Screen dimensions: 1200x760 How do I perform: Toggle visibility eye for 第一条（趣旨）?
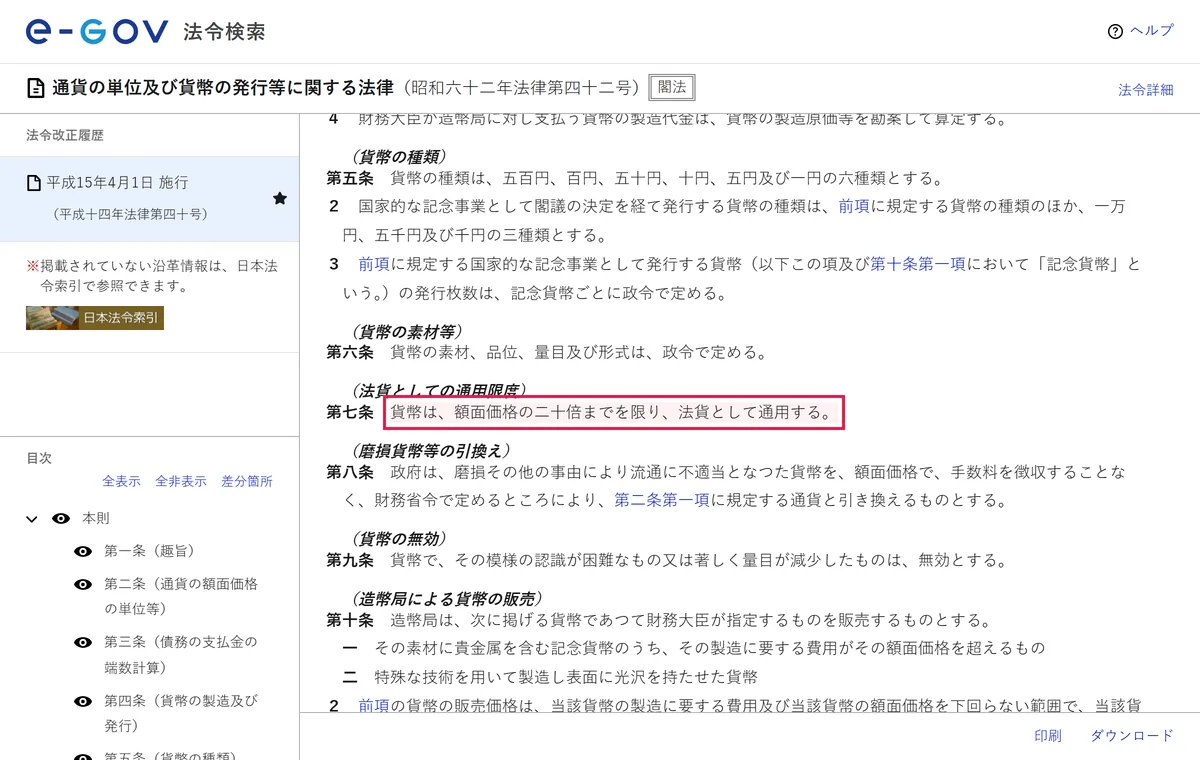coord(83,552)
